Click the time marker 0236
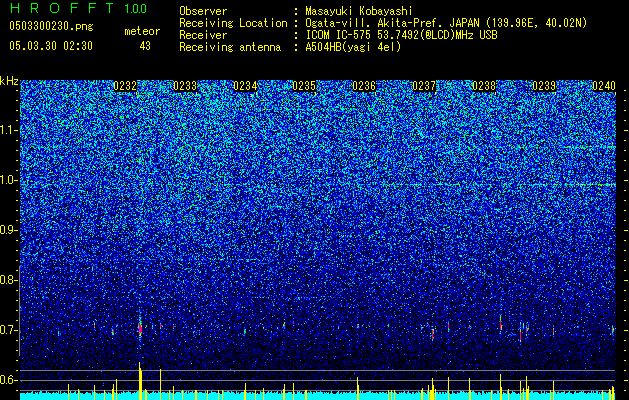The width and height of the screenshot is (629, 400). coord(364,86)
